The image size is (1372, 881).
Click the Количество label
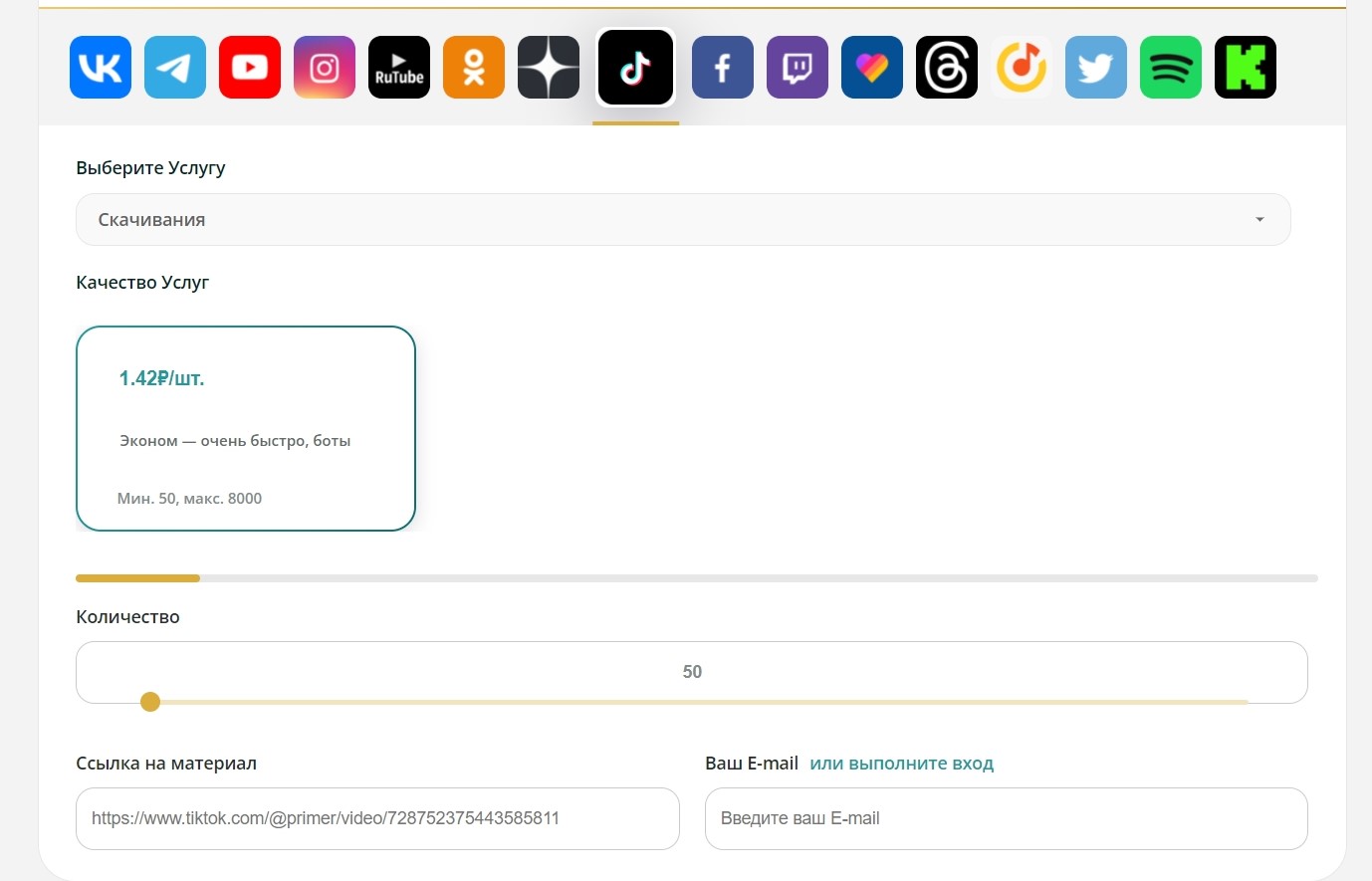click(127, 617)
